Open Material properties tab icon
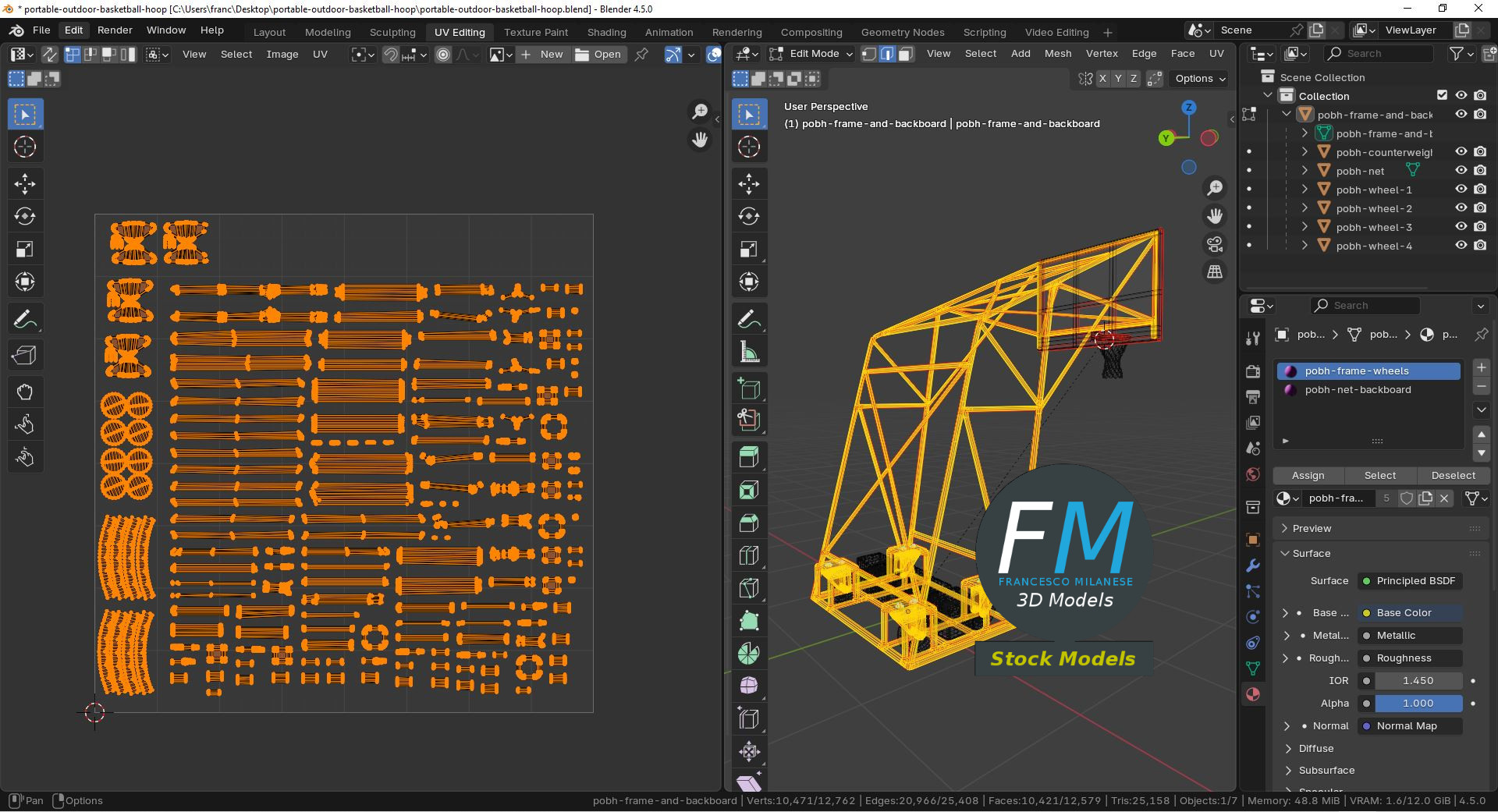The width and height of the screenshot is (1498, 812). (x=1253, y=694)
